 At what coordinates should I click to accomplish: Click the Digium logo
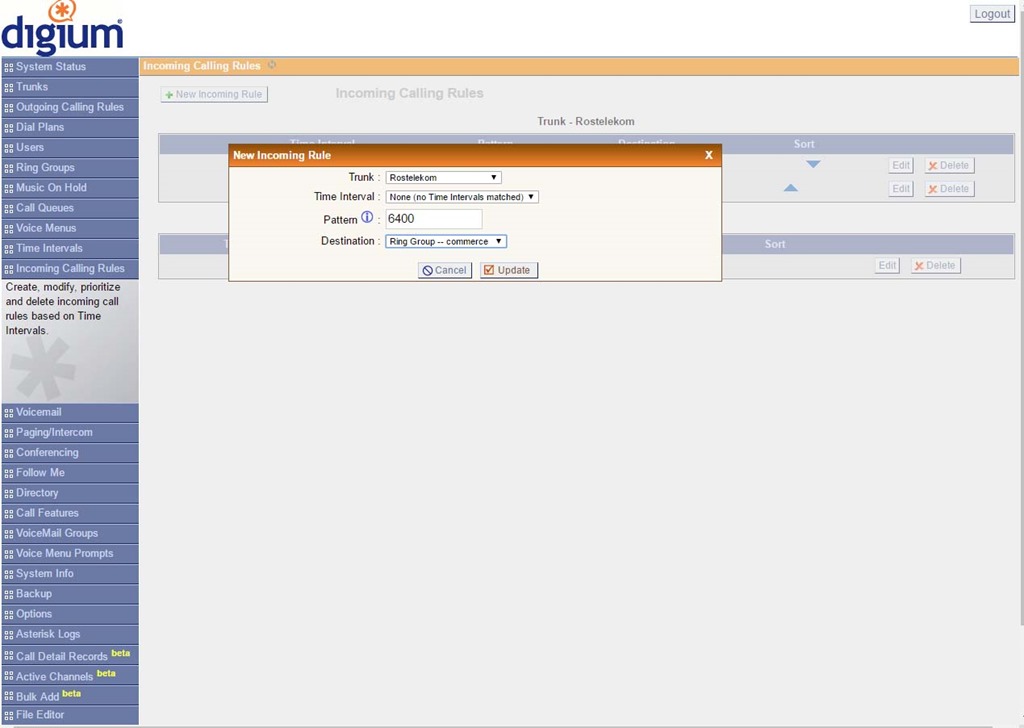[62, 27]
